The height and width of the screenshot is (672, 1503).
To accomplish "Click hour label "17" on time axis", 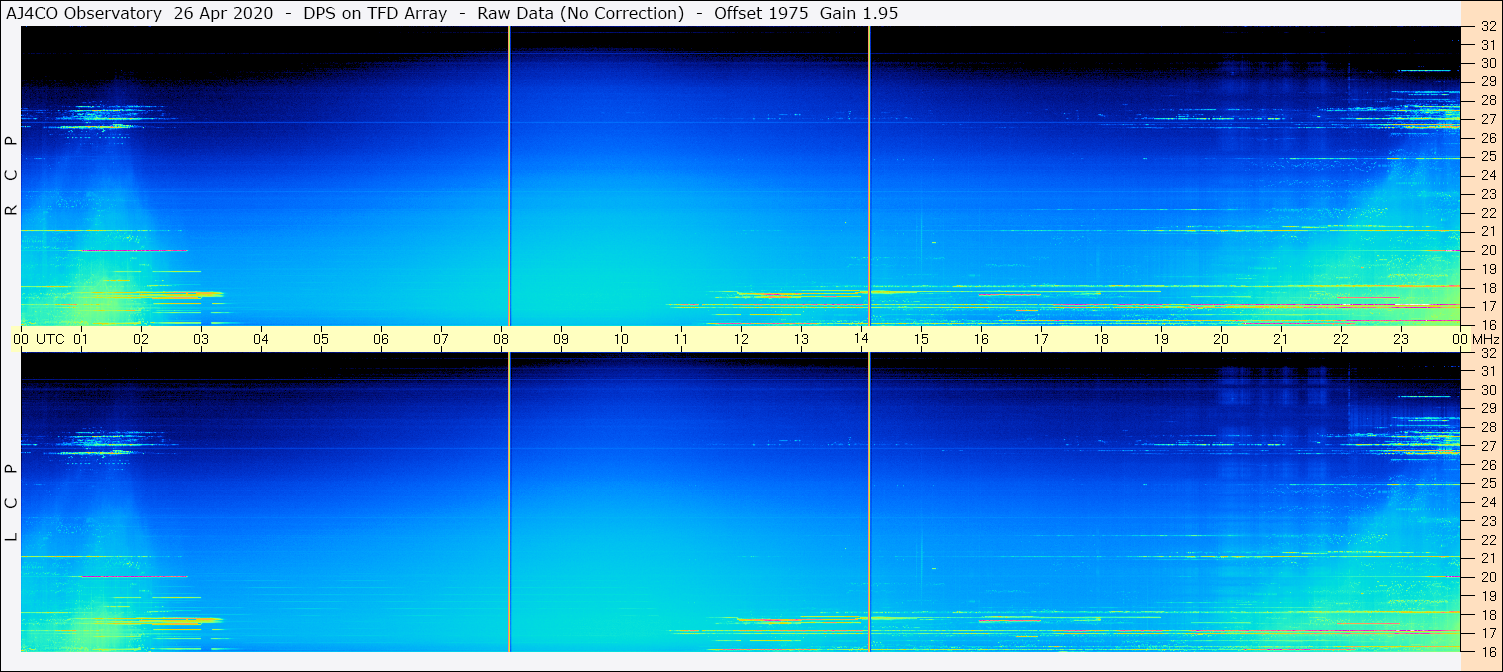I will pos(1041,339).
